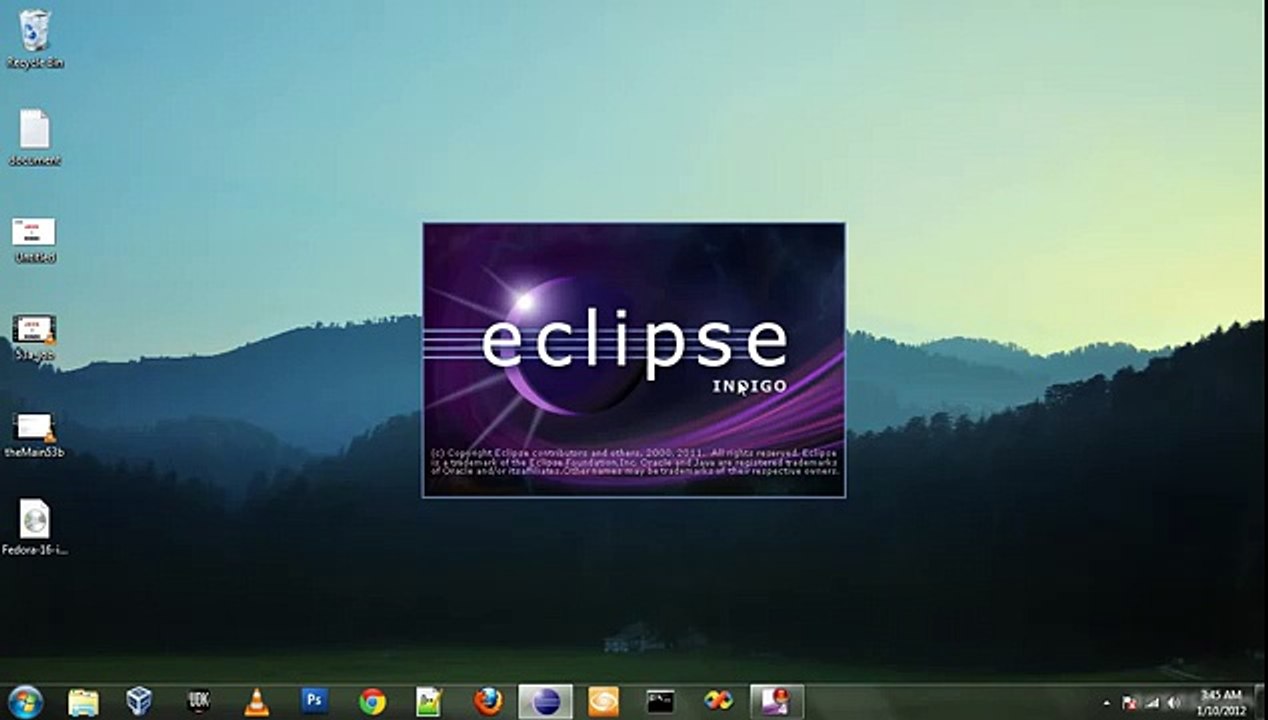Open the 'document' file on desktop
1268x720 pixels.
(34, 136)
